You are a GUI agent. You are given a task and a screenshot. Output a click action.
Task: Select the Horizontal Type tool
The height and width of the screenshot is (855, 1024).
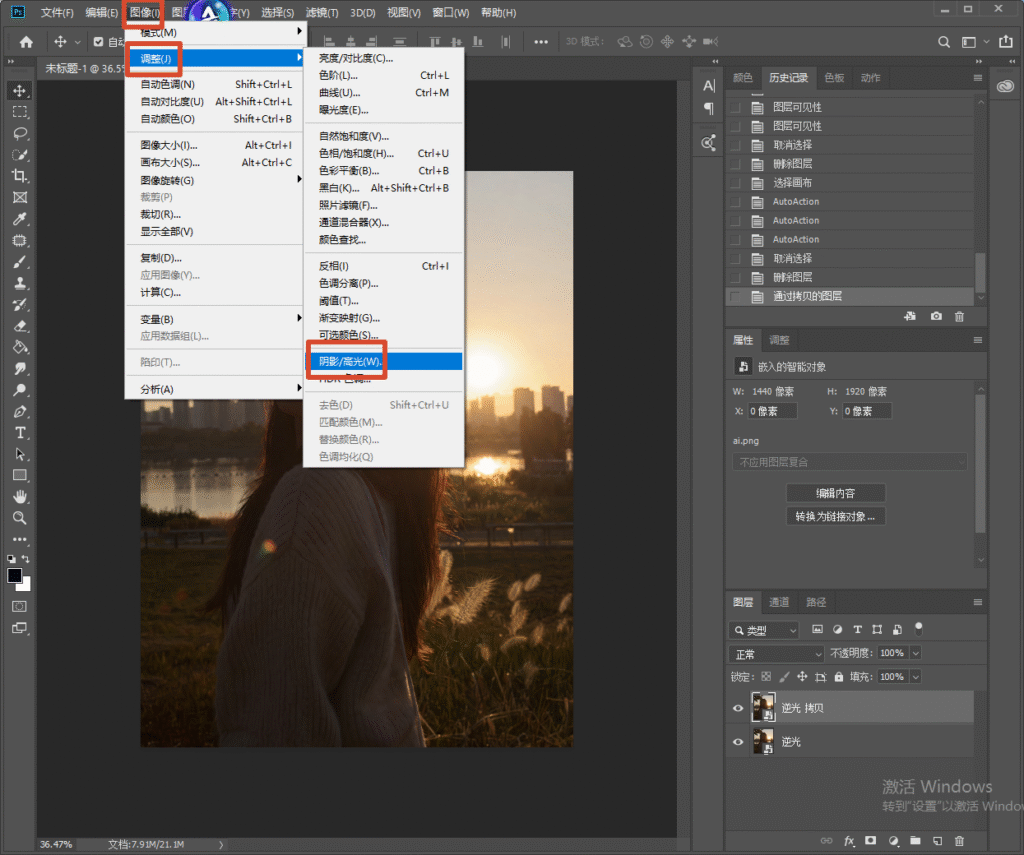point(20,432)
